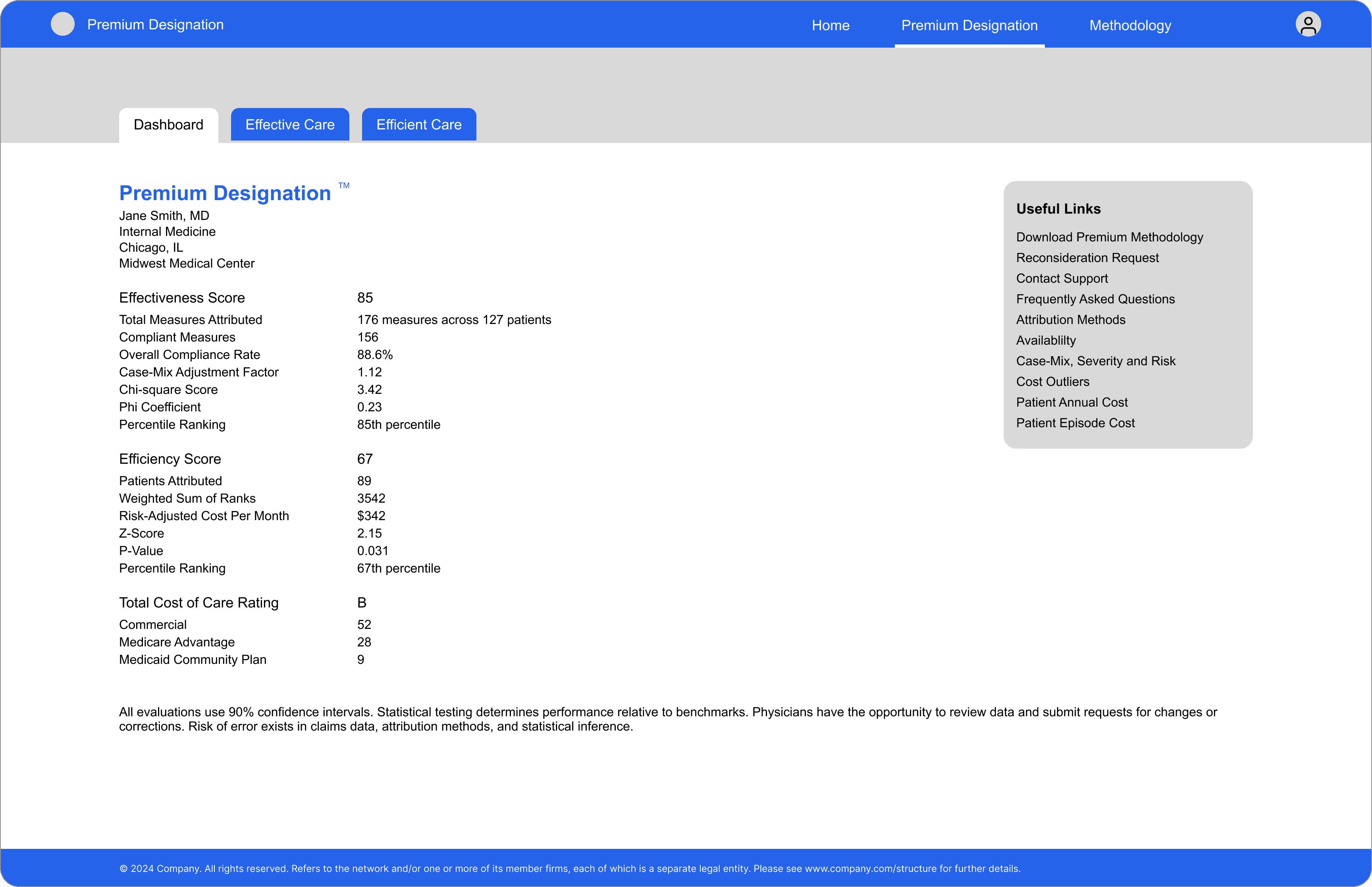Click the user profile icon
Screen dimensions: 1372x887
[x=1308, y=24]
